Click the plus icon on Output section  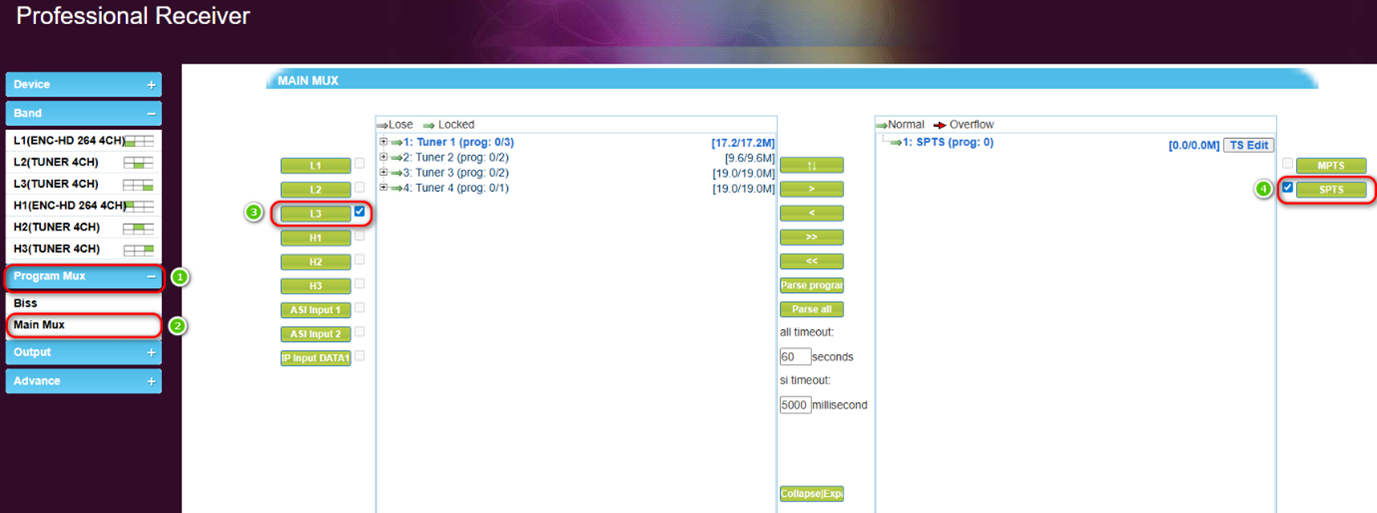pyautogui.click(x=151, y=353)
